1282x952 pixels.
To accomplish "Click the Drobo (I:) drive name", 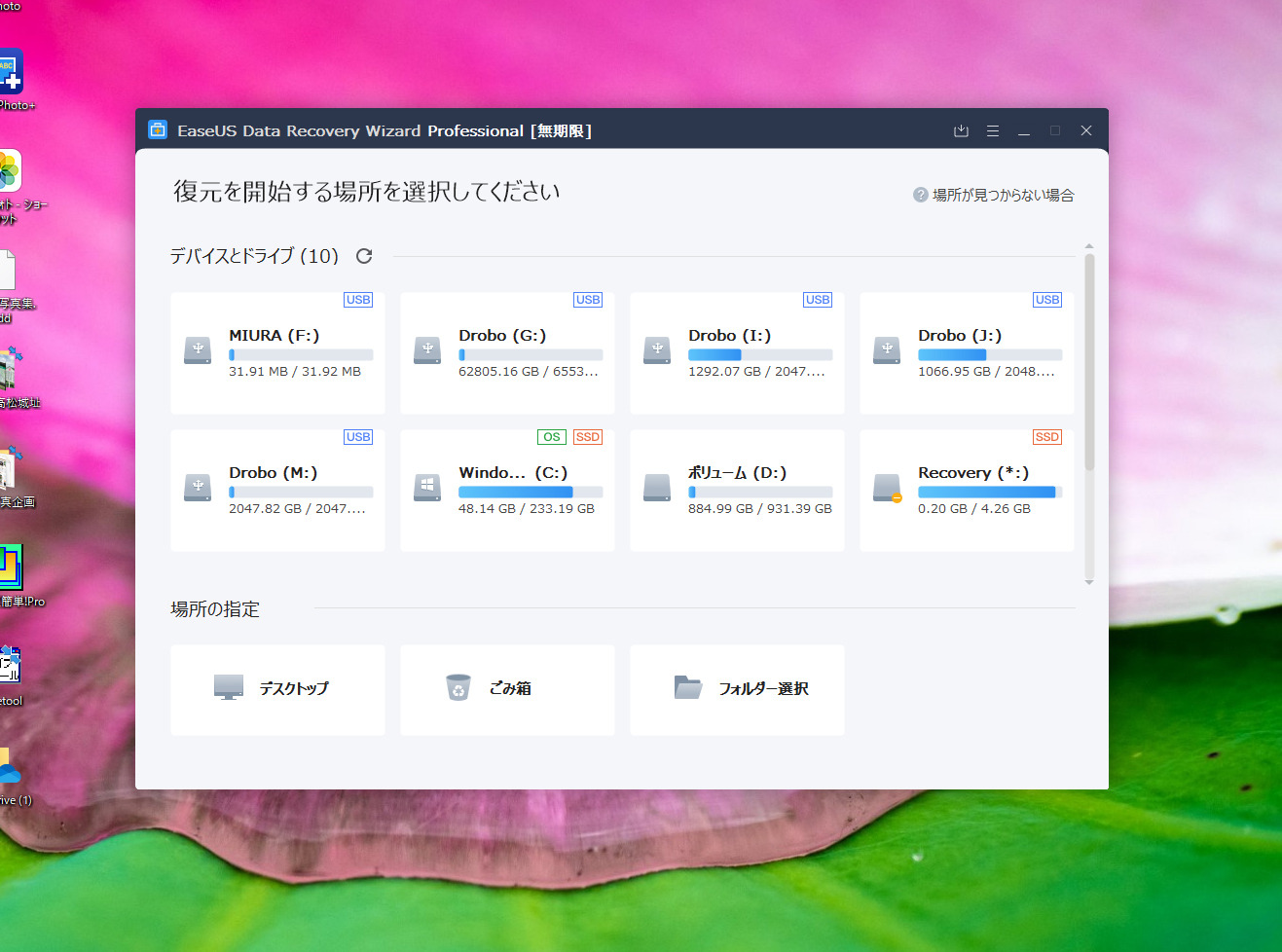I will click(x=730, y=336).
